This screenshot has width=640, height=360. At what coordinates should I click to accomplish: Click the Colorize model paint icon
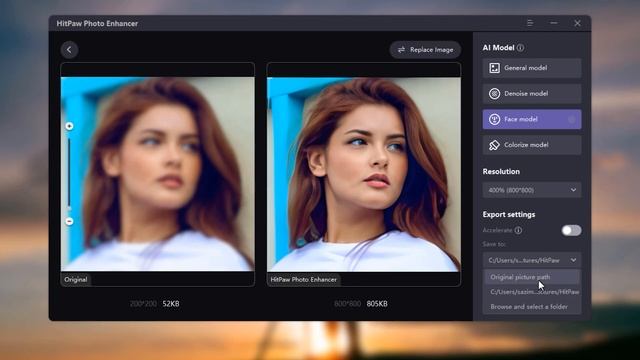pos(494,145)
